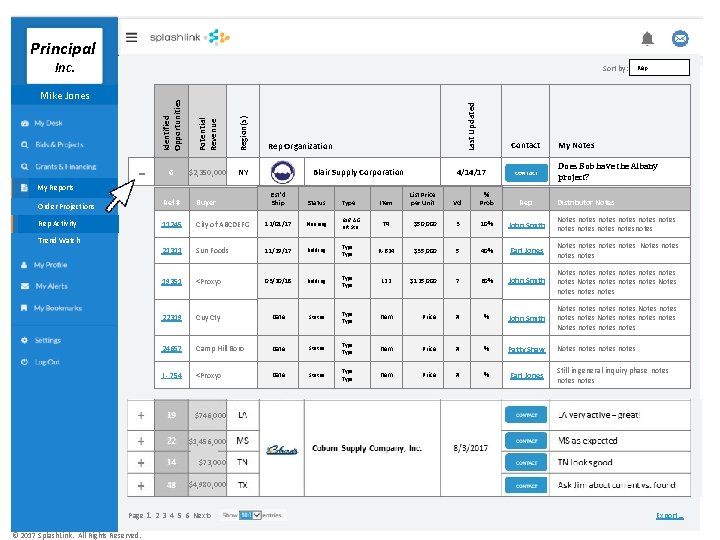This screenshot has height=540, width=720.
Task: Click the Export link
Action: click(670, 516)
